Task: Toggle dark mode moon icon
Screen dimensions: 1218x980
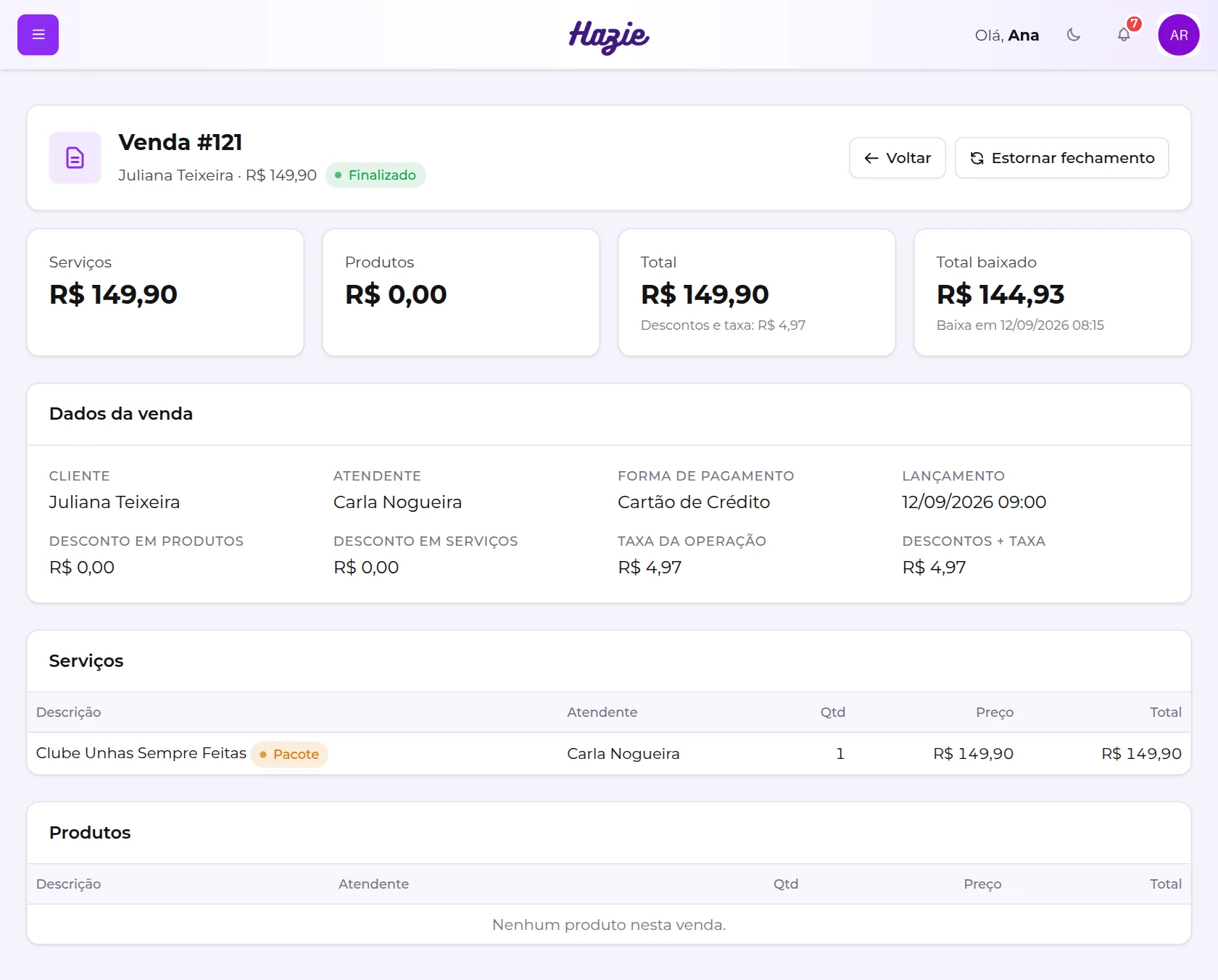Action: (1074, 35)
